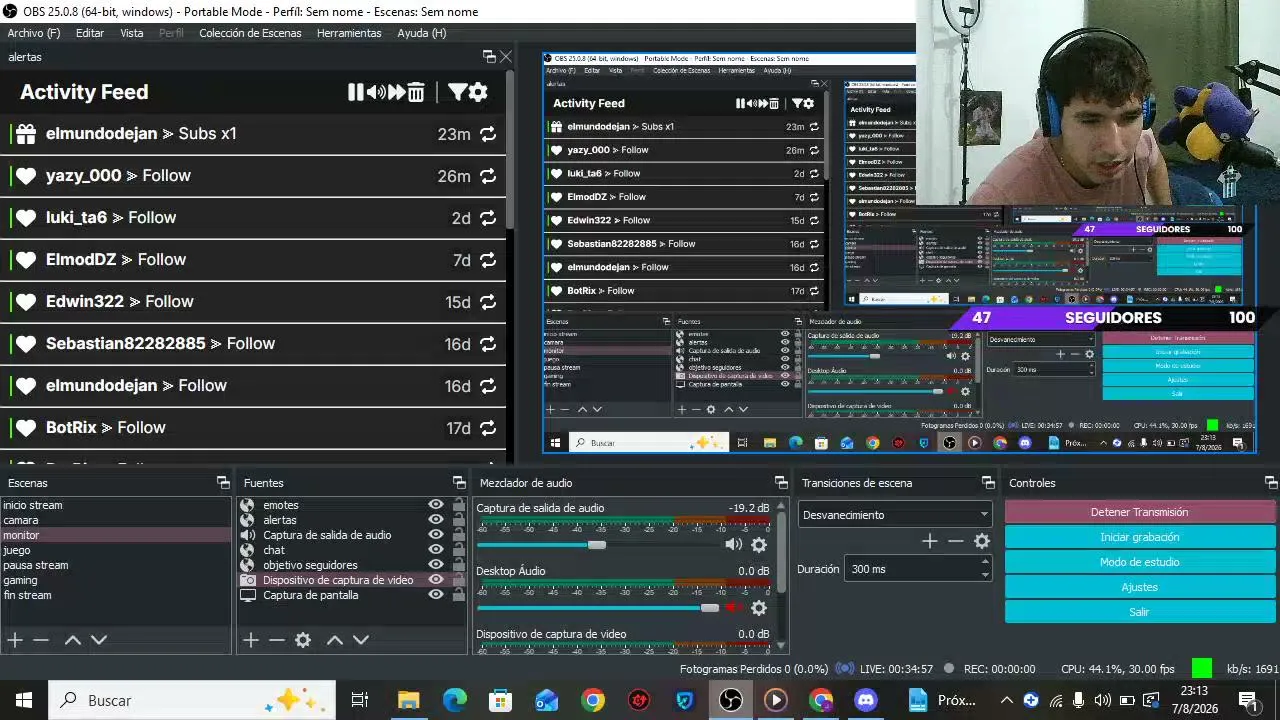Viewport: 1280px width, 720px height.
Task: Replay the luki_ta6 Follow alert
Action: (x=488, y=218)
